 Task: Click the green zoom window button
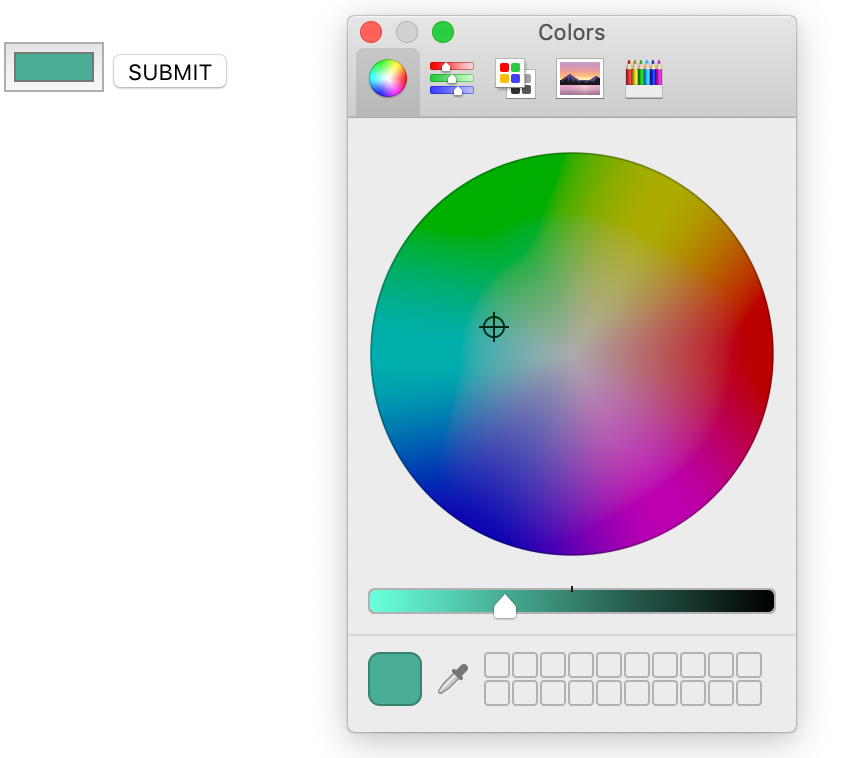(x=443, y=32)
